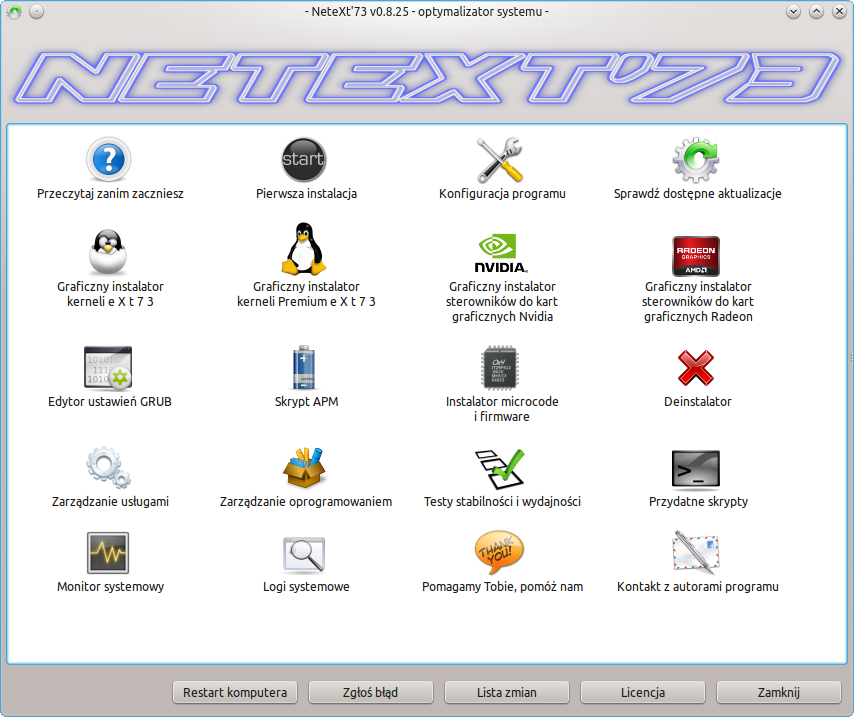Minimize the NeteXt'73 window
Viewport: 854px width, 717px height.
[x=793, y=11]
